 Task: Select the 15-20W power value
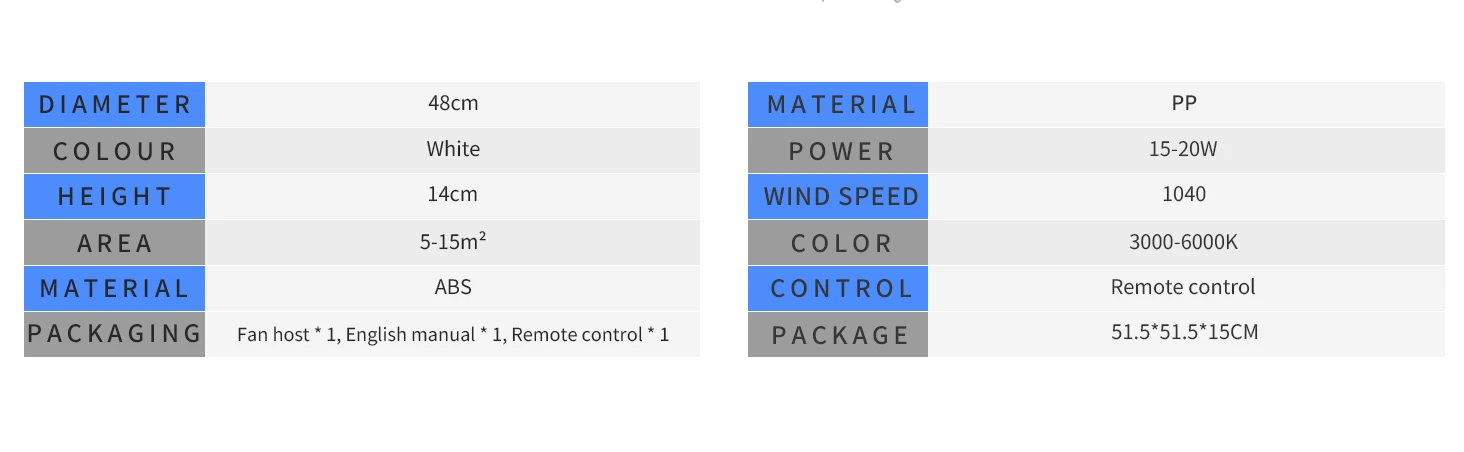[1184, 150]
